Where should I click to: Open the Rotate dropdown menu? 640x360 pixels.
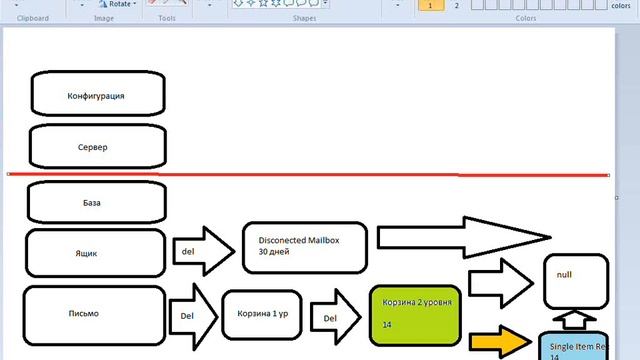tap(118, 4)
